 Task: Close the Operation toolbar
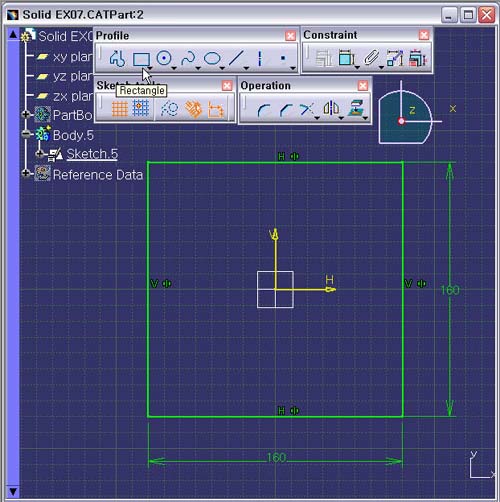[363, 86]
